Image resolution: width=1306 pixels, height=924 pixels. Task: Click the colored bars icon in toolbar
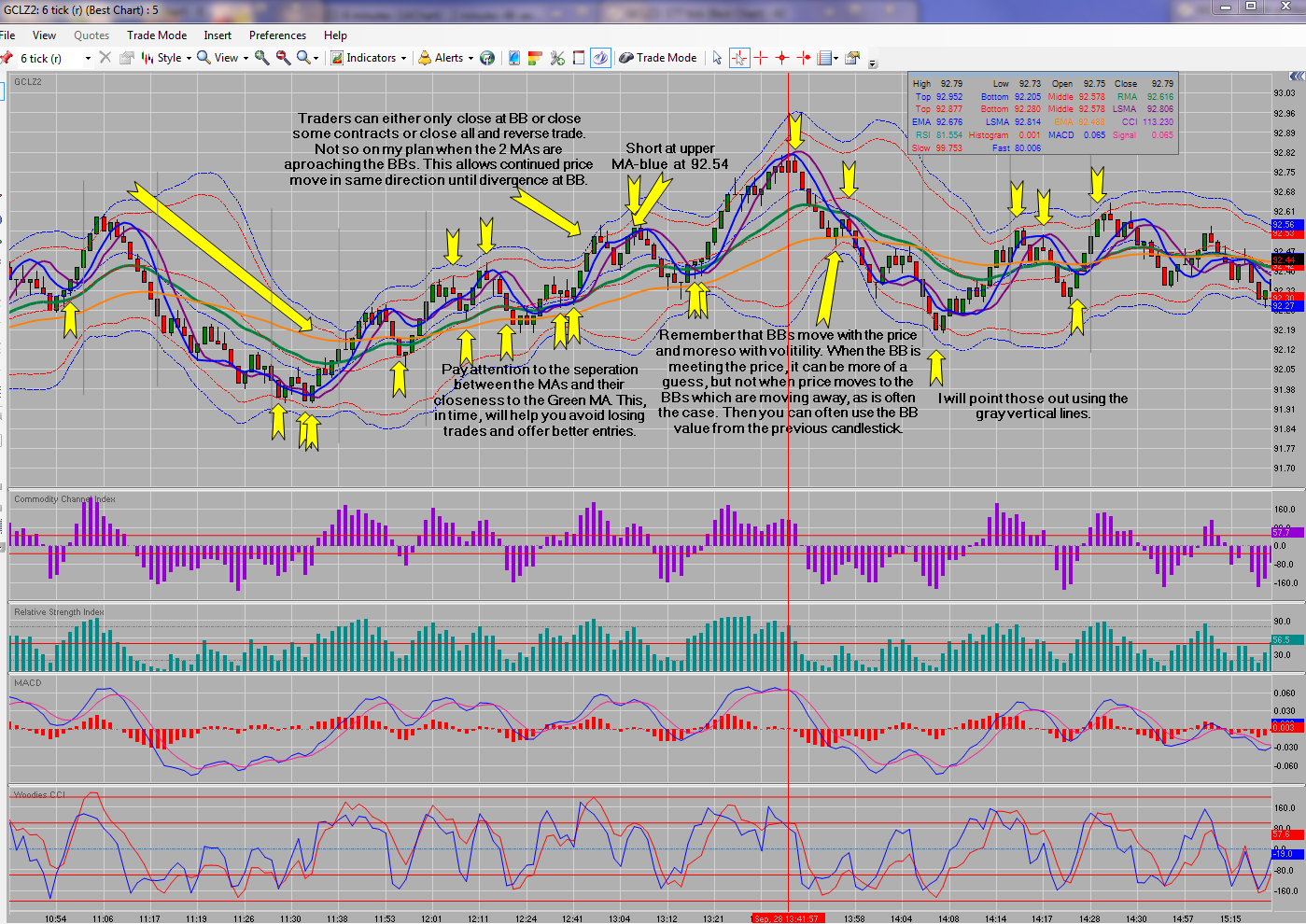pos(535,58)
